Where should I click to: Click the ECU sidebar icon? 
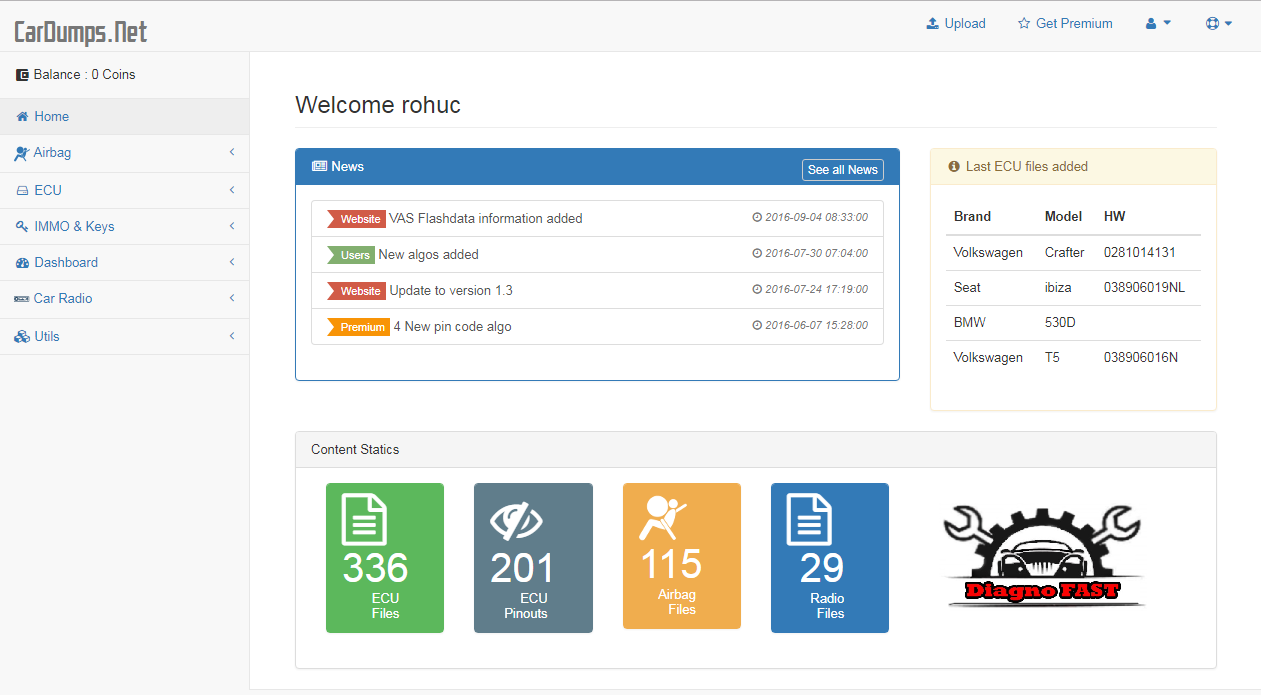point(22,190)
